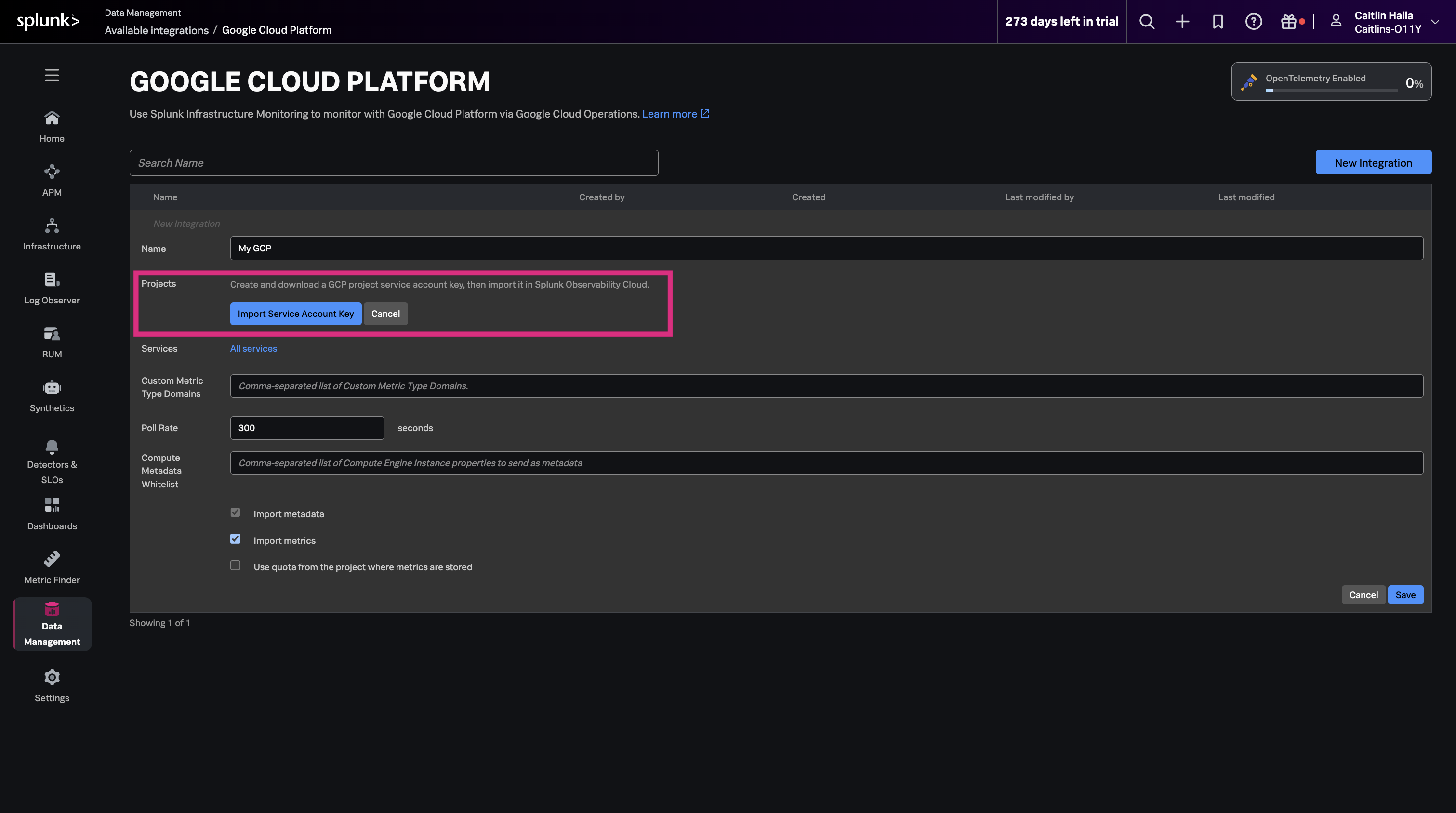Select Dashboards in the side navigation
Image resolution: width=1456 pixels, height=813 pixels.
pyautogui.click(x=52, y=514)
